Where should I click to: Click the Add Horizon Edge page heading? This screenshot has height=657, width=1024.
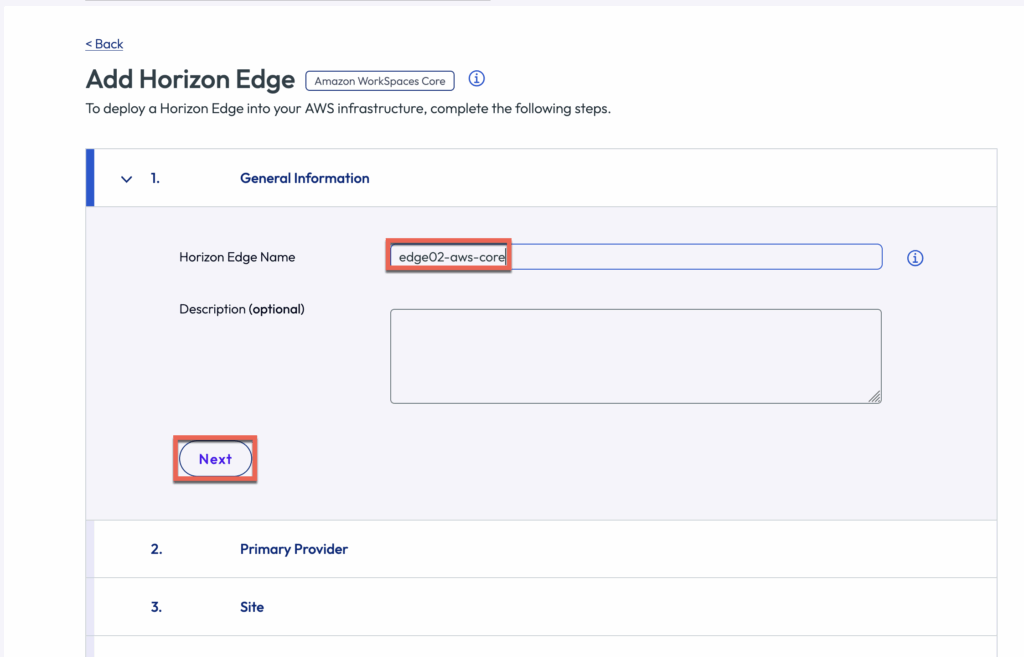(190, 80)
